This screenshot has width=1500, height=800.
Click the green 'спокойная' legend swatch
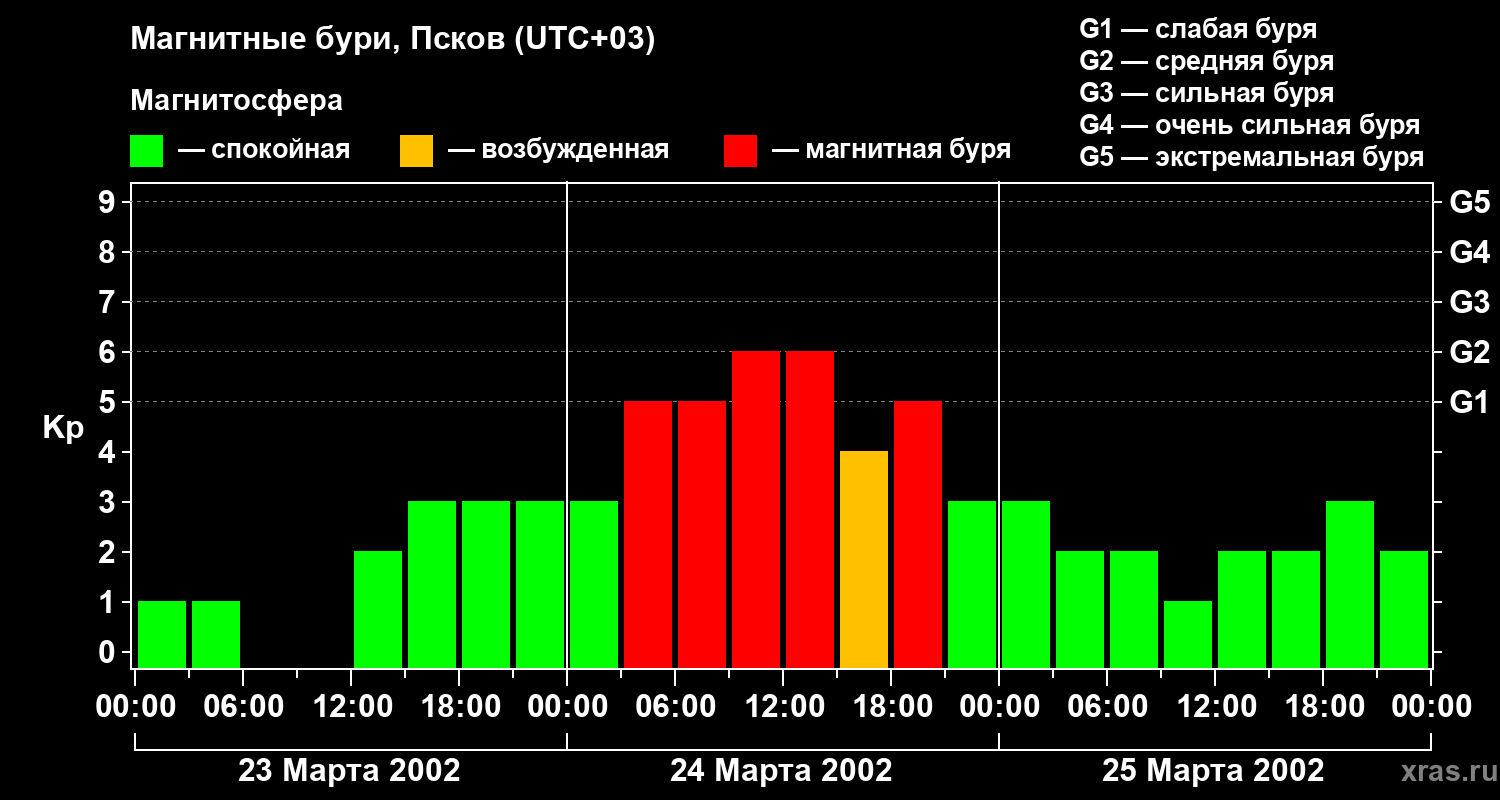click(x=146, y=151)
